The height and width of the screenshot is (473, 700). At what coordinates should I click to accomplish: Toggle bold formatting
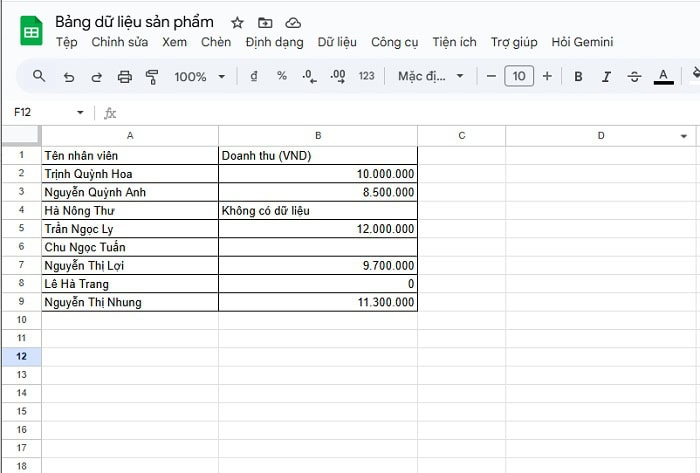click(578, 77)
